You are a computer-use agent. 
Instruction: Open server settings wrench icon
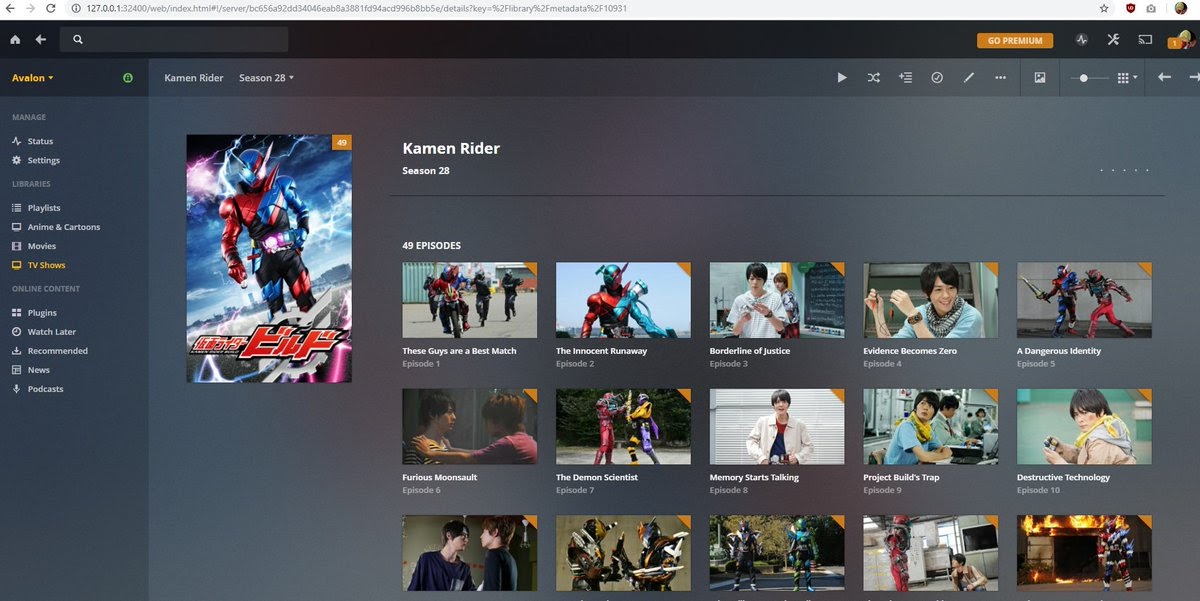1113,40
